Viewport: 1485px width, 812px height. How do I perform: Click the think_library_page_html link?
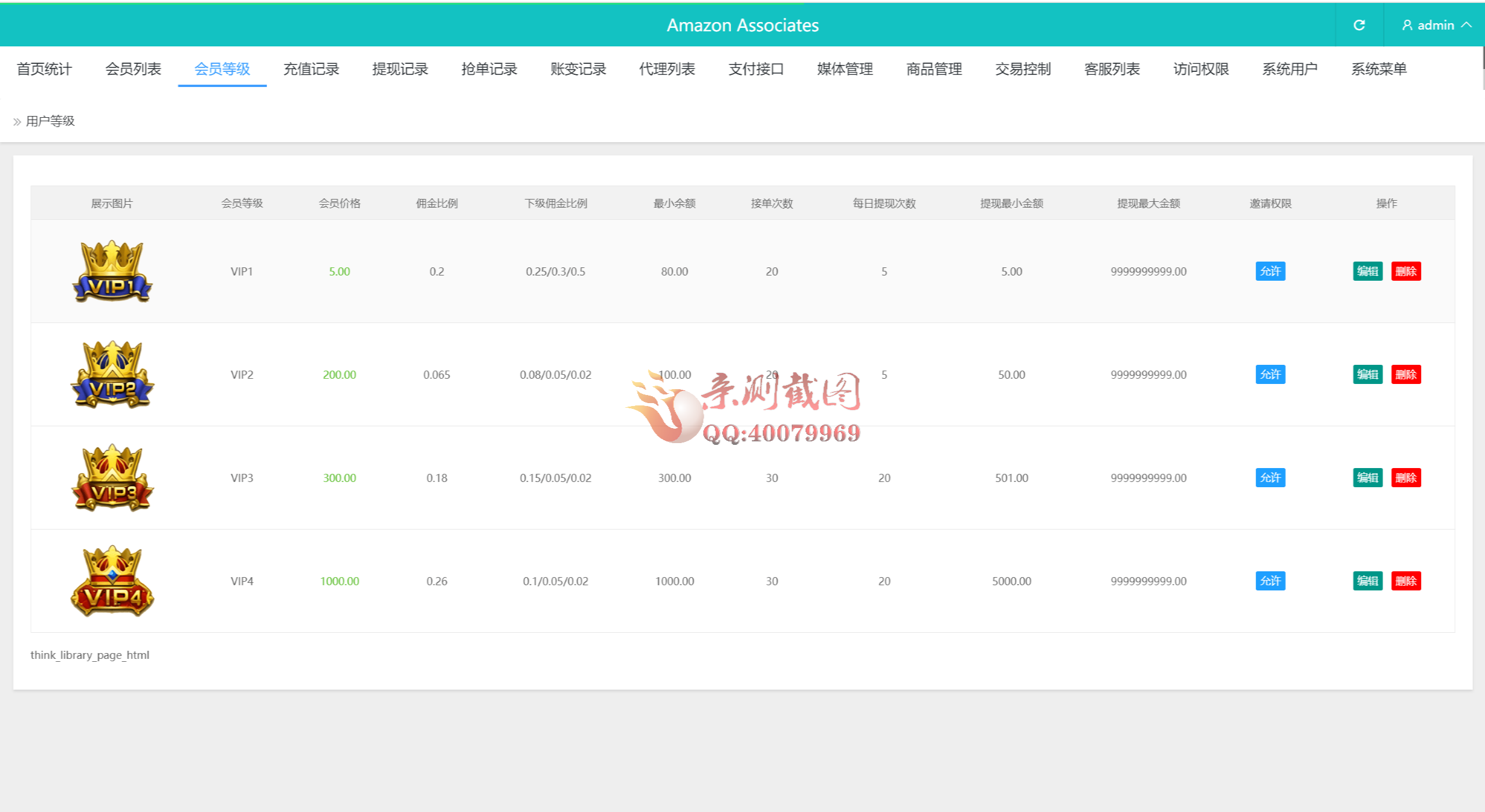click(89, 655)
